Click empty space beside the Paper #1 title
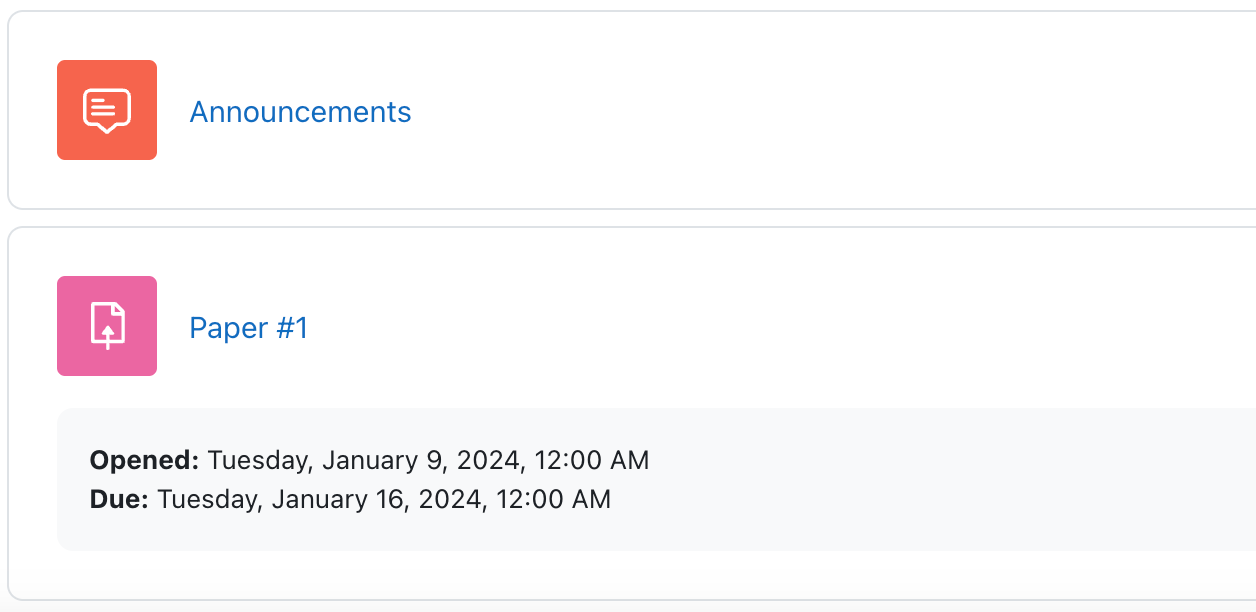The height and width of the screenshot is (612, 1256). 780,326
